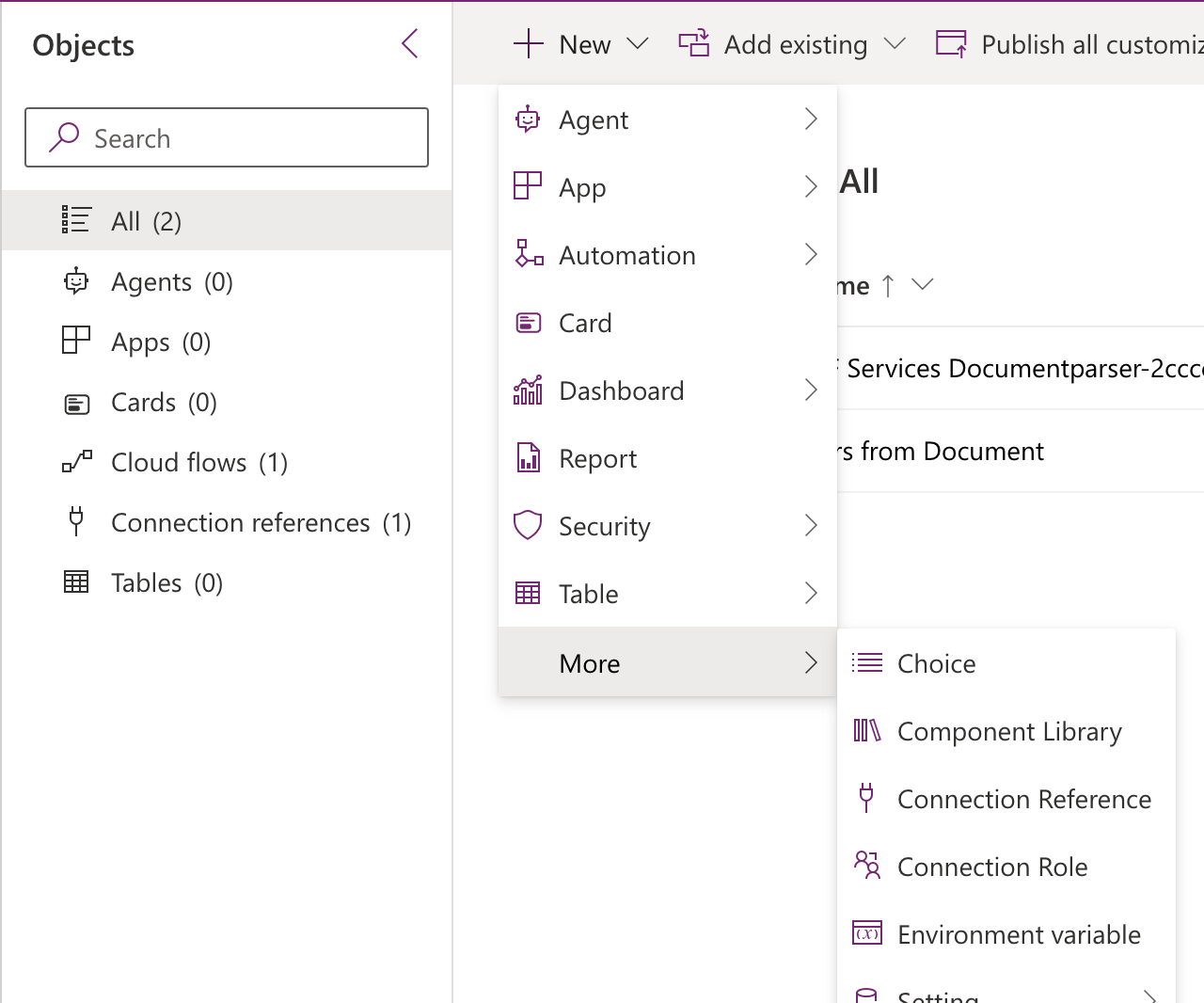The height and width of the screenshot is (1003, 1204).
Task: Open Connection references in Objects list
Action: [x=240, y=523]
